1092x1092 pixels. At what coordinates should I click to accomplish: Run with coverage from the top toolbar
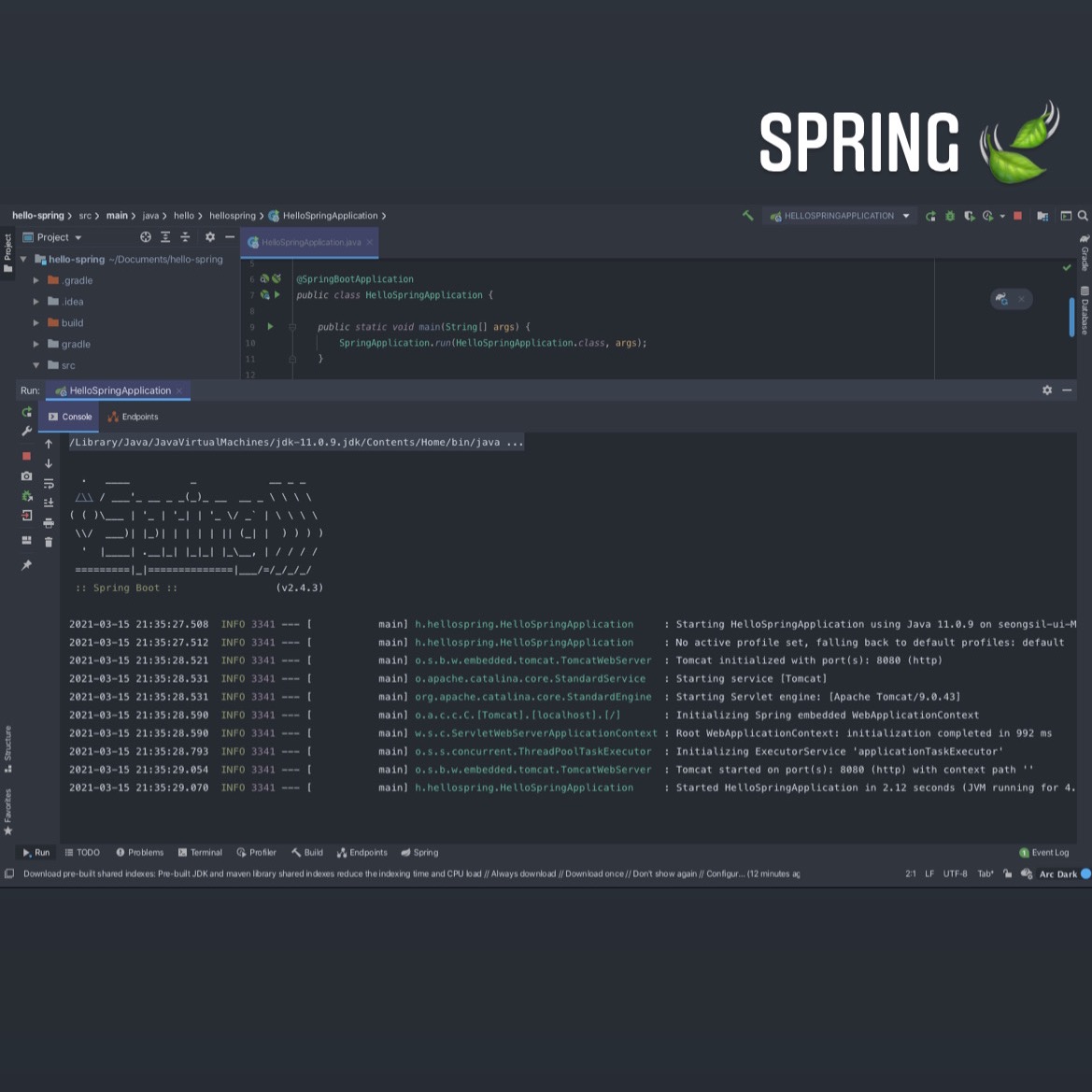point(969,216)
